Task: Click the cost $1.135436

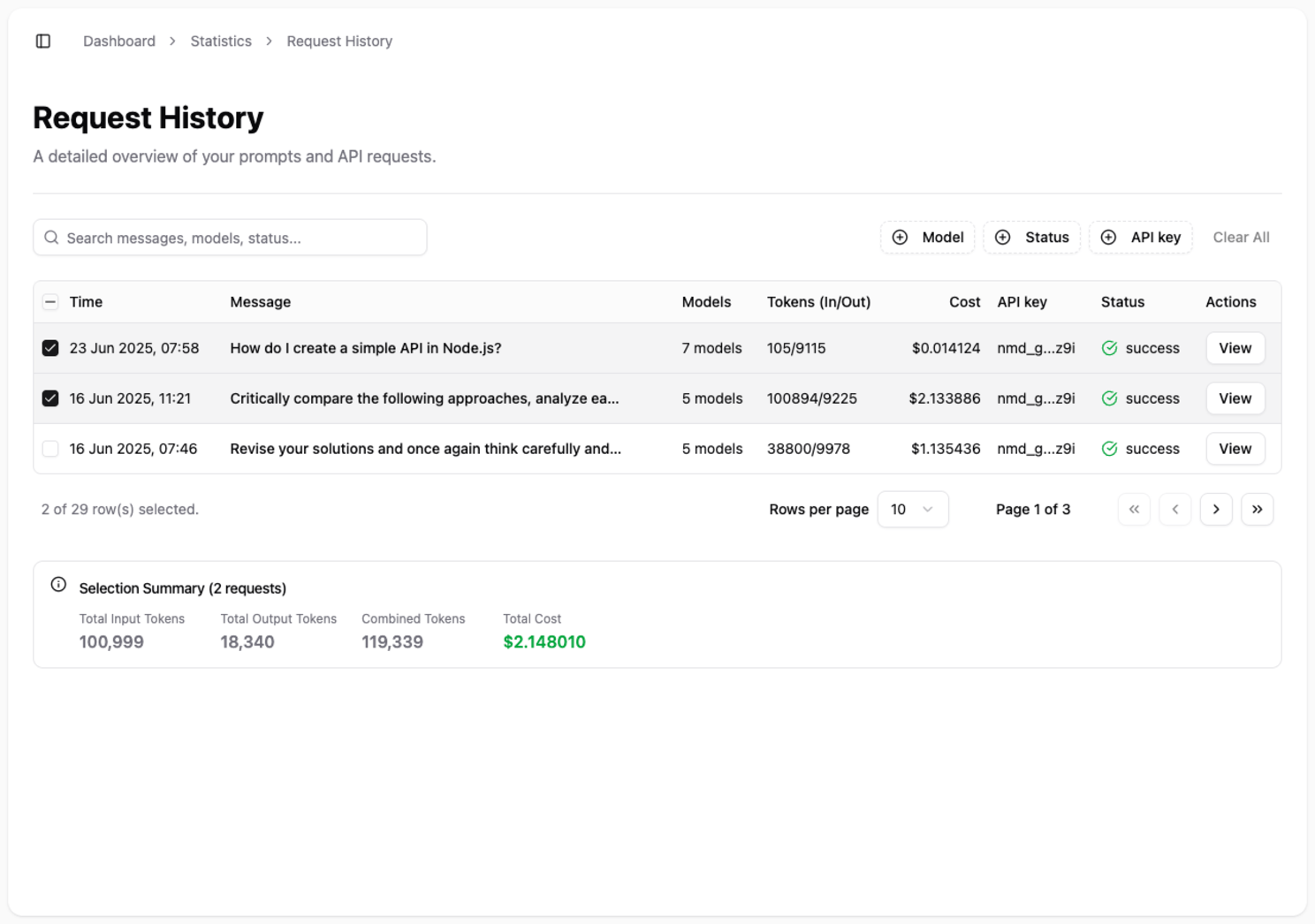Action: 946,449
